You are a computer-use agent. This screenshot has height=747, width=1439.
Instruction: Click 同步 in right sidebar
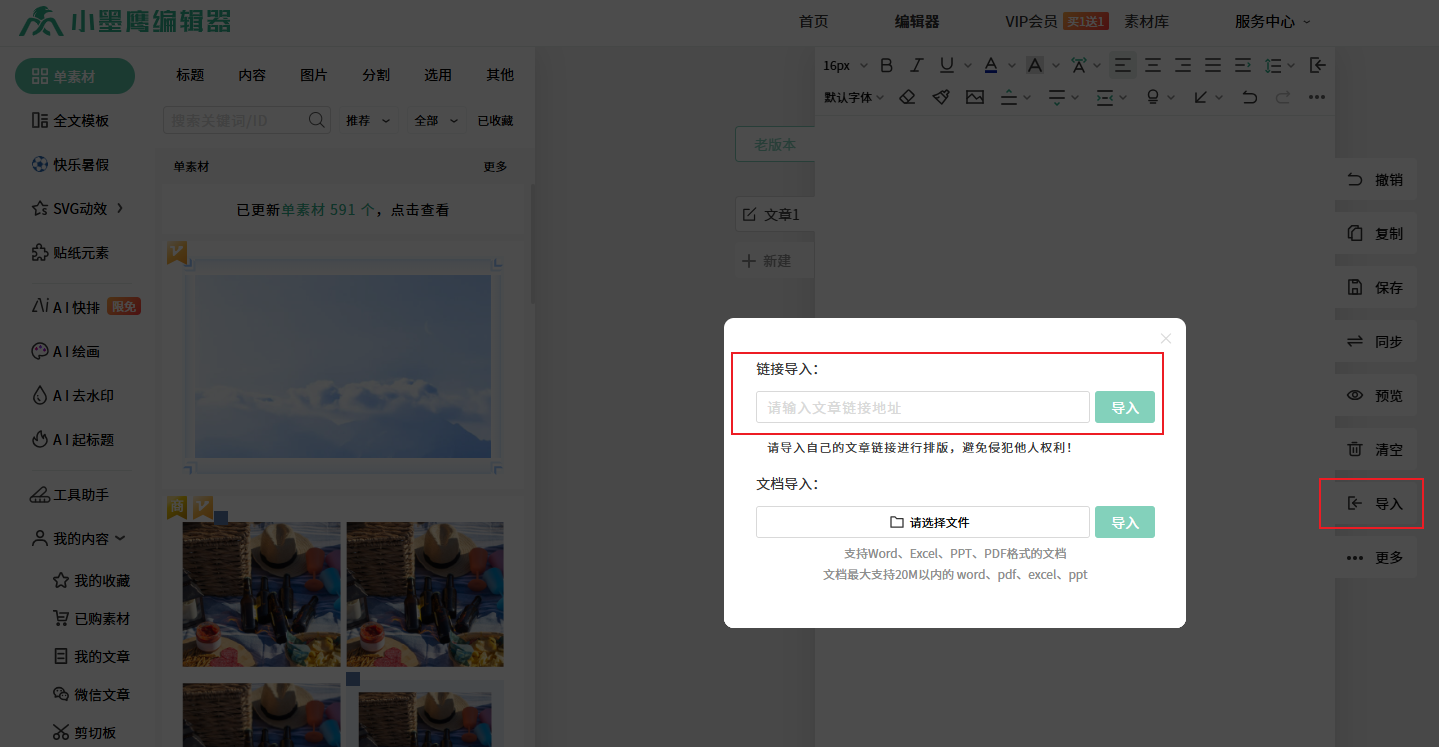pyautogui.click(x=1376, y=341)
